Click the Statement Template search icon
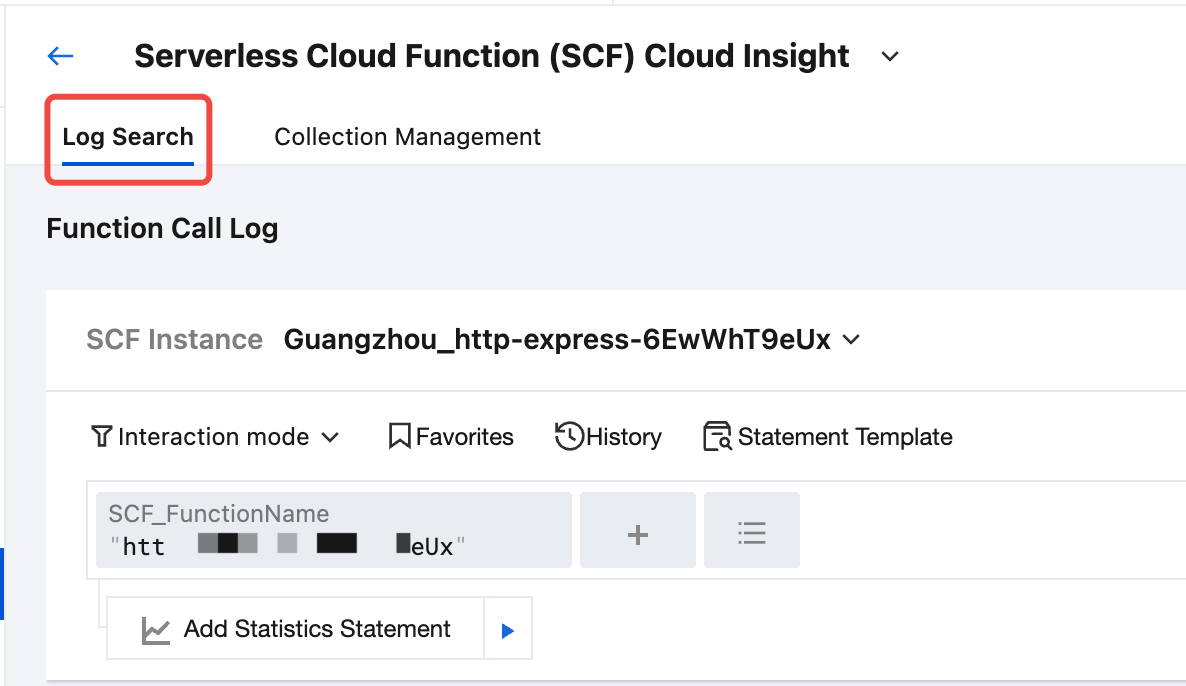 click(718, 437)
